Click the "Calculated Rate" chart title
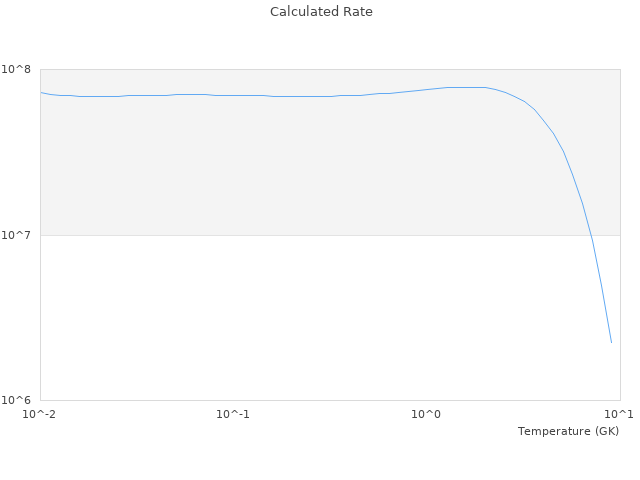The height and width of the screenshot is (480, 640). click(320, 12)
